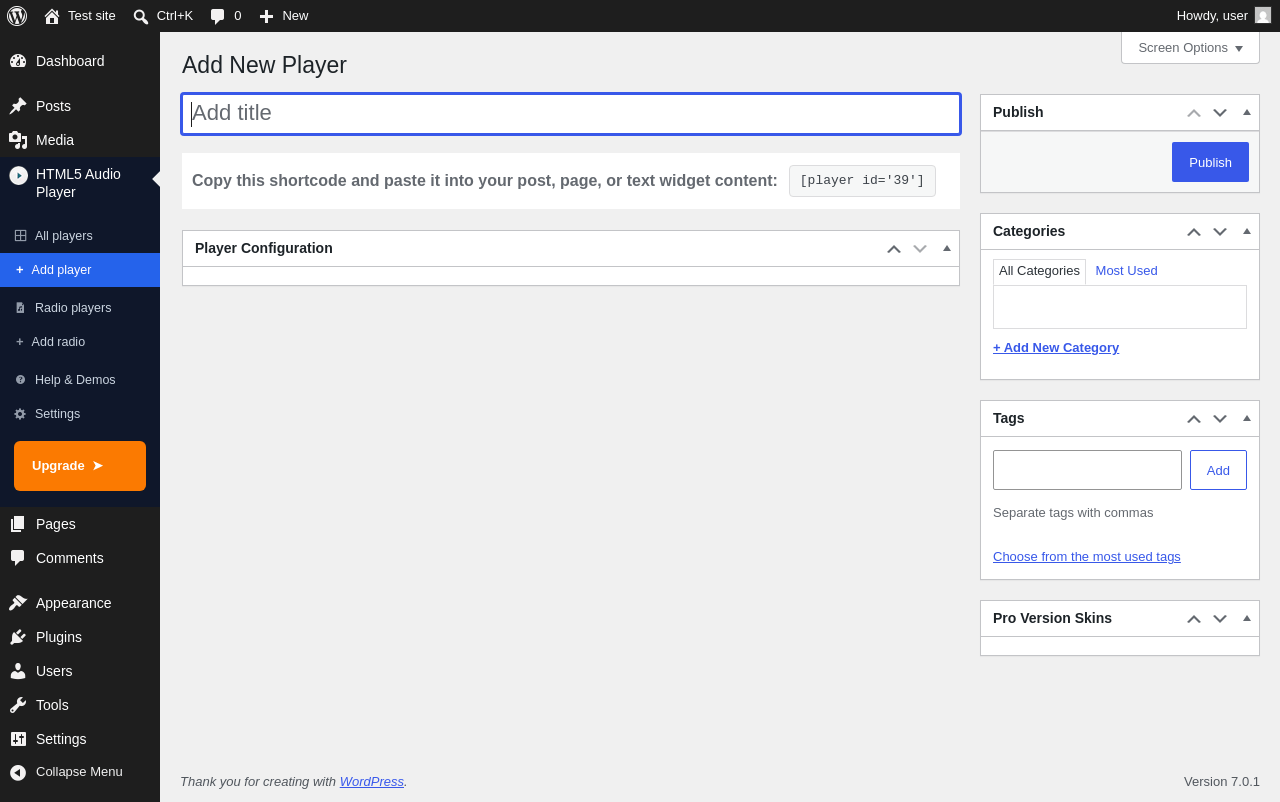Screen dimensions: 1280x802
Task: Click the Plugins plug icon
Action: coord(18,637)
